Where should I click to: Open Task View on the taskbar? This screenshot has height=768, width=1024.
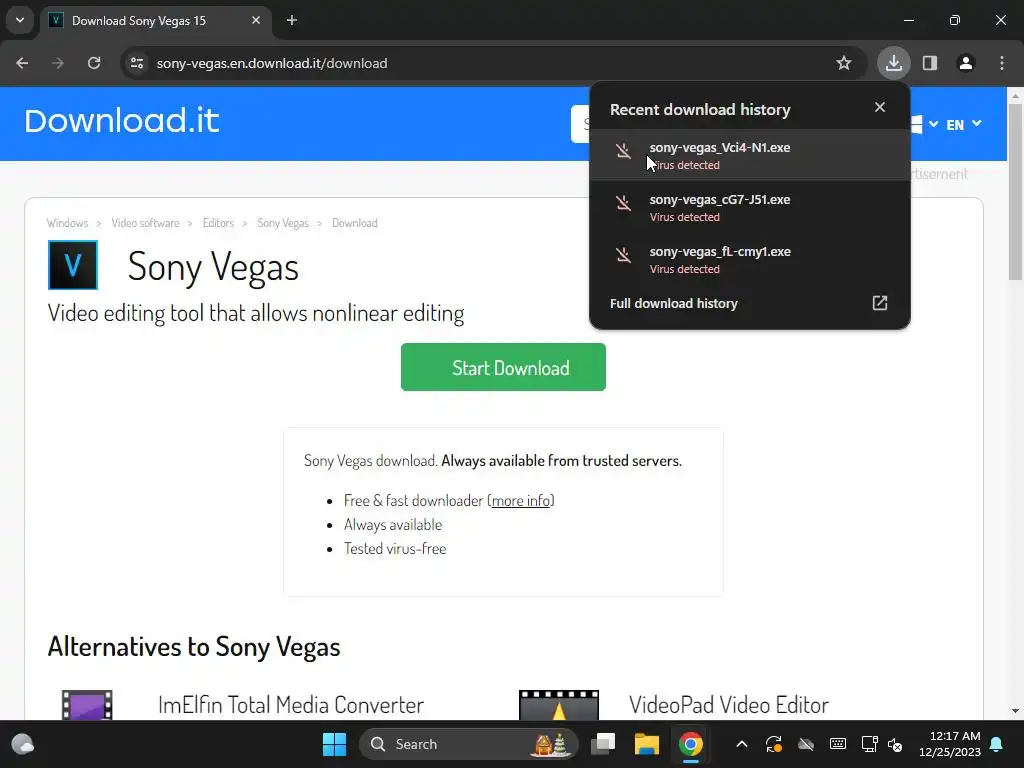[603, 744]
